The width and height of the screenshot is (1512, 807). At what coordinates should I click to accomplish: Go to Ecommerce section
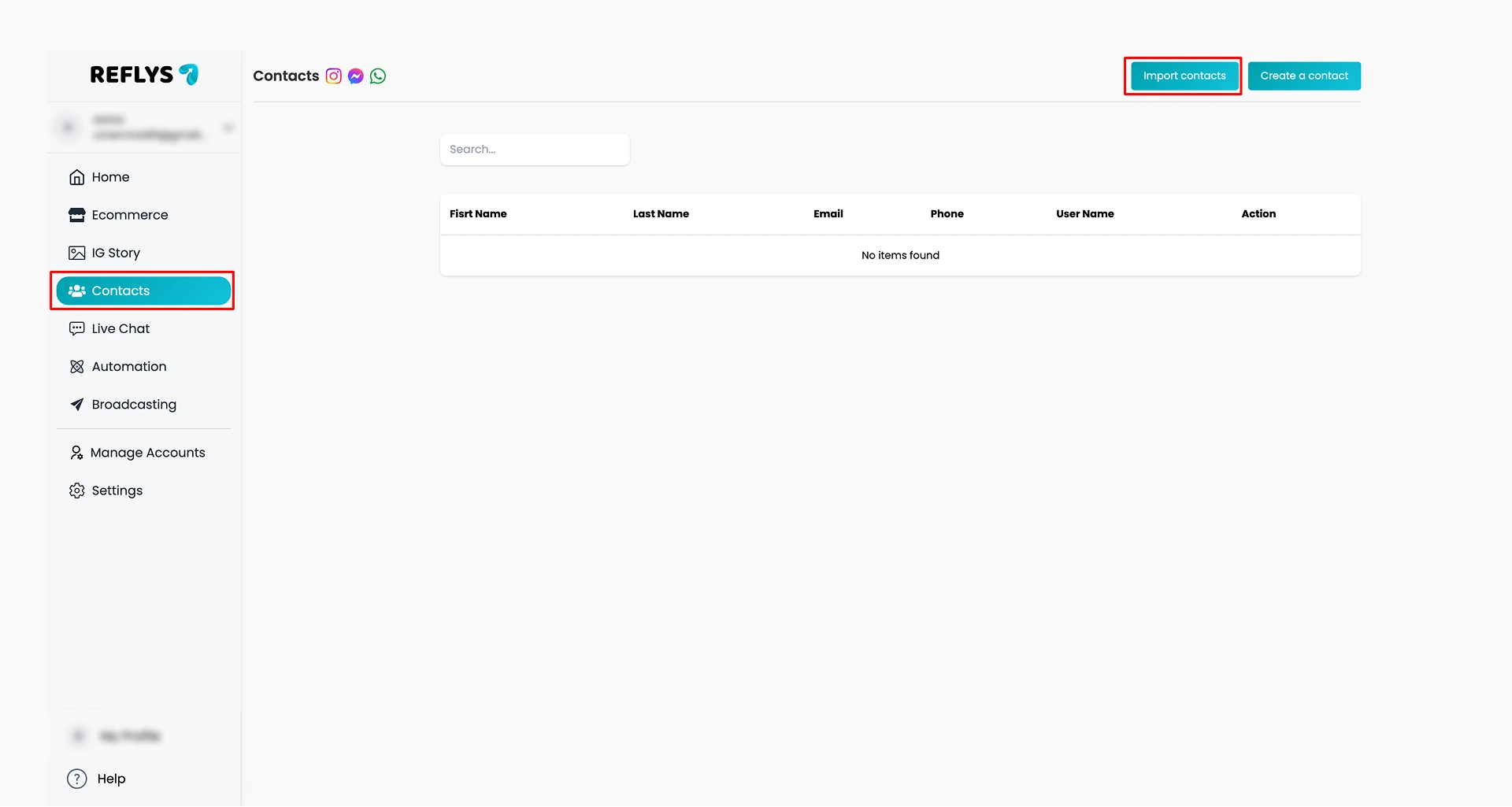(143, 215)
